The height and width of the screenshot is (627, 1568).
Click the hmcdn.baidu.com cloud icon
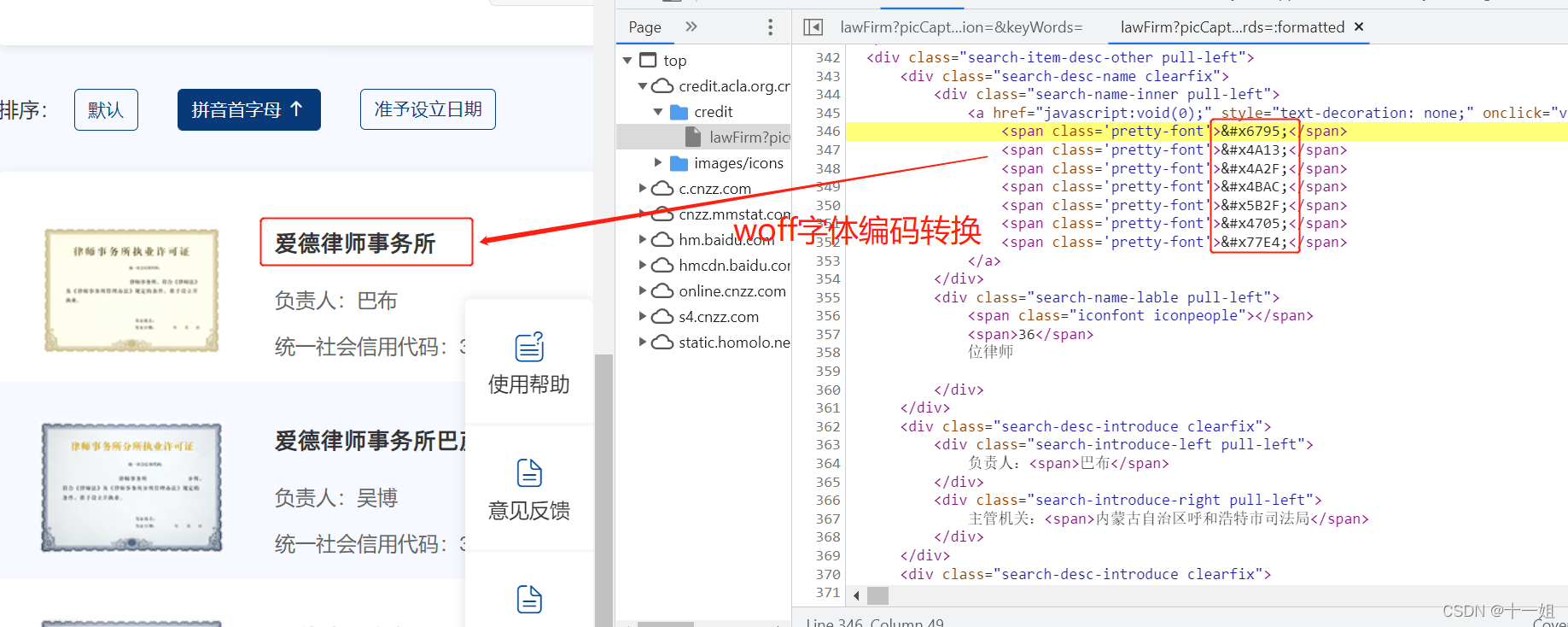(x=662, y=265)
